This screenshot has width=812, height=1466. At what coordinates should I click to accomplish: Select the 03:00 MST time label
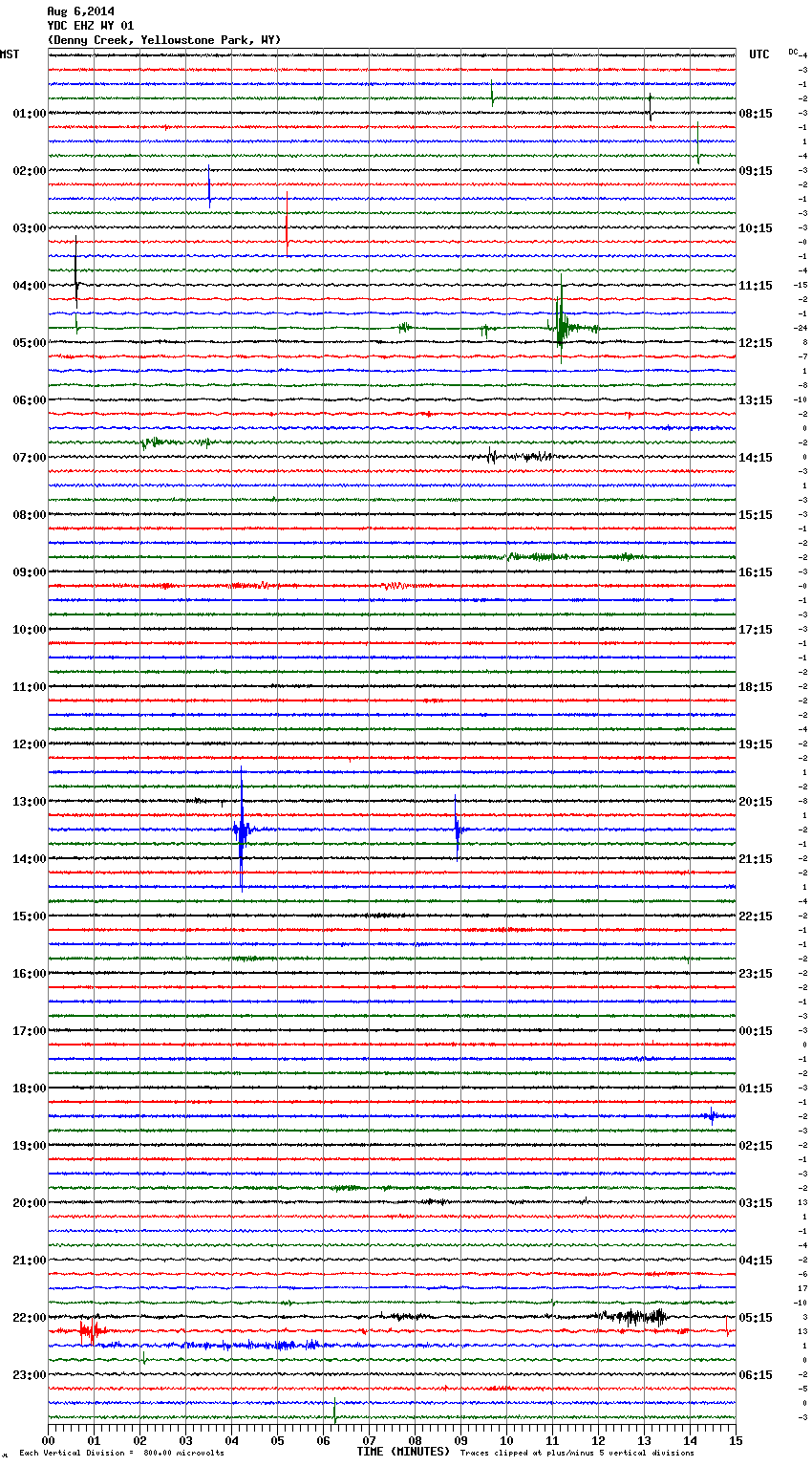[30, 228]
